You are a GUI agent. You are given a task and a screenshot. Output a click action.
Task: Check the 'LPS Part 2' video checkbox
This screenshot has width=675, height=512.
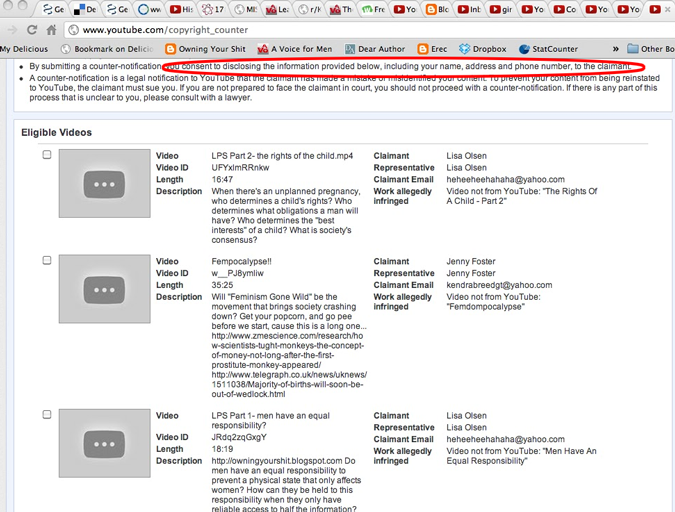pyautogui.click(x=47, y=155)
